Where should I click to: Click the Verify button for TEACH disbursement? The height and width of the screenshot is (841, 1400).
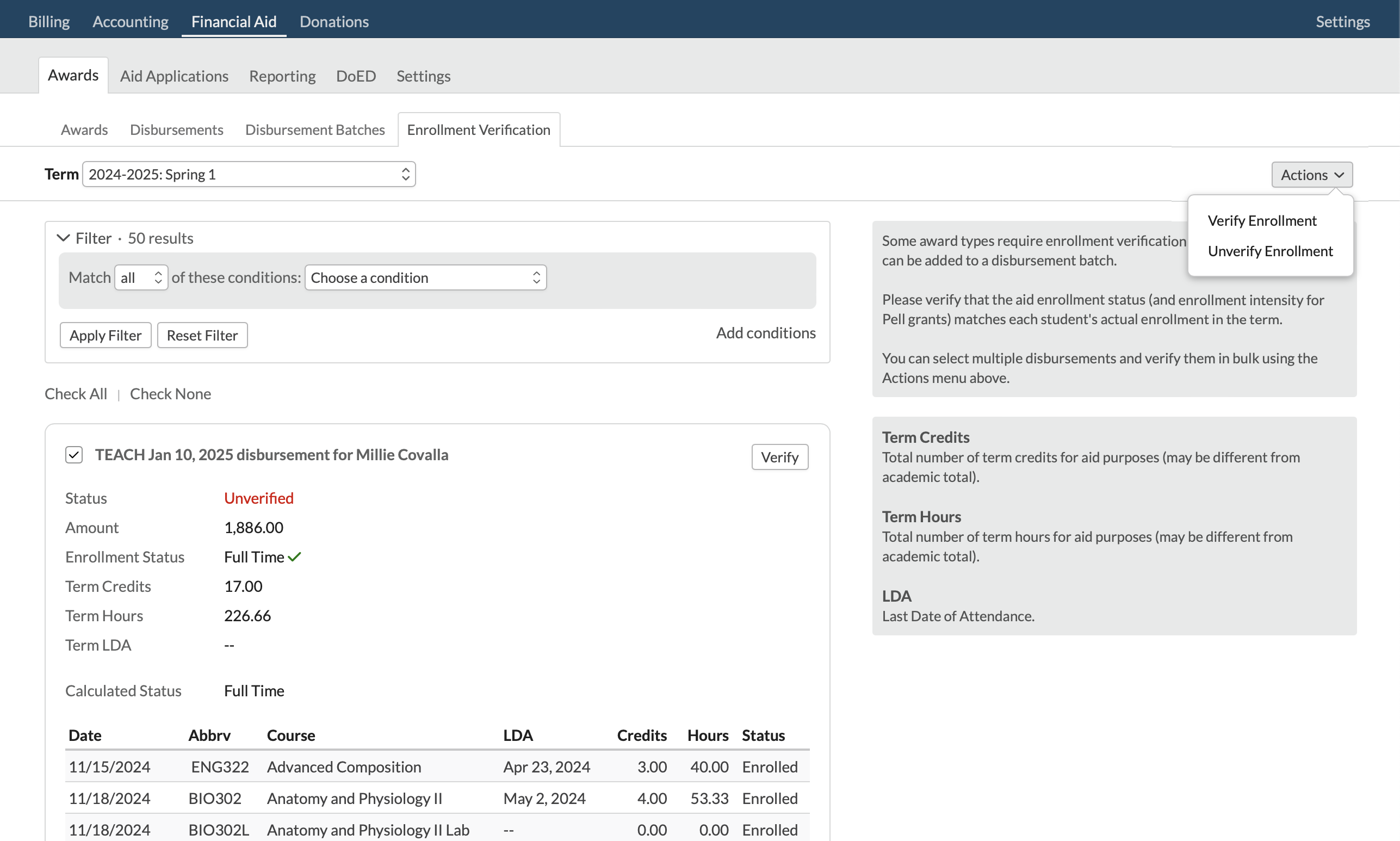(x=779, y=457)
